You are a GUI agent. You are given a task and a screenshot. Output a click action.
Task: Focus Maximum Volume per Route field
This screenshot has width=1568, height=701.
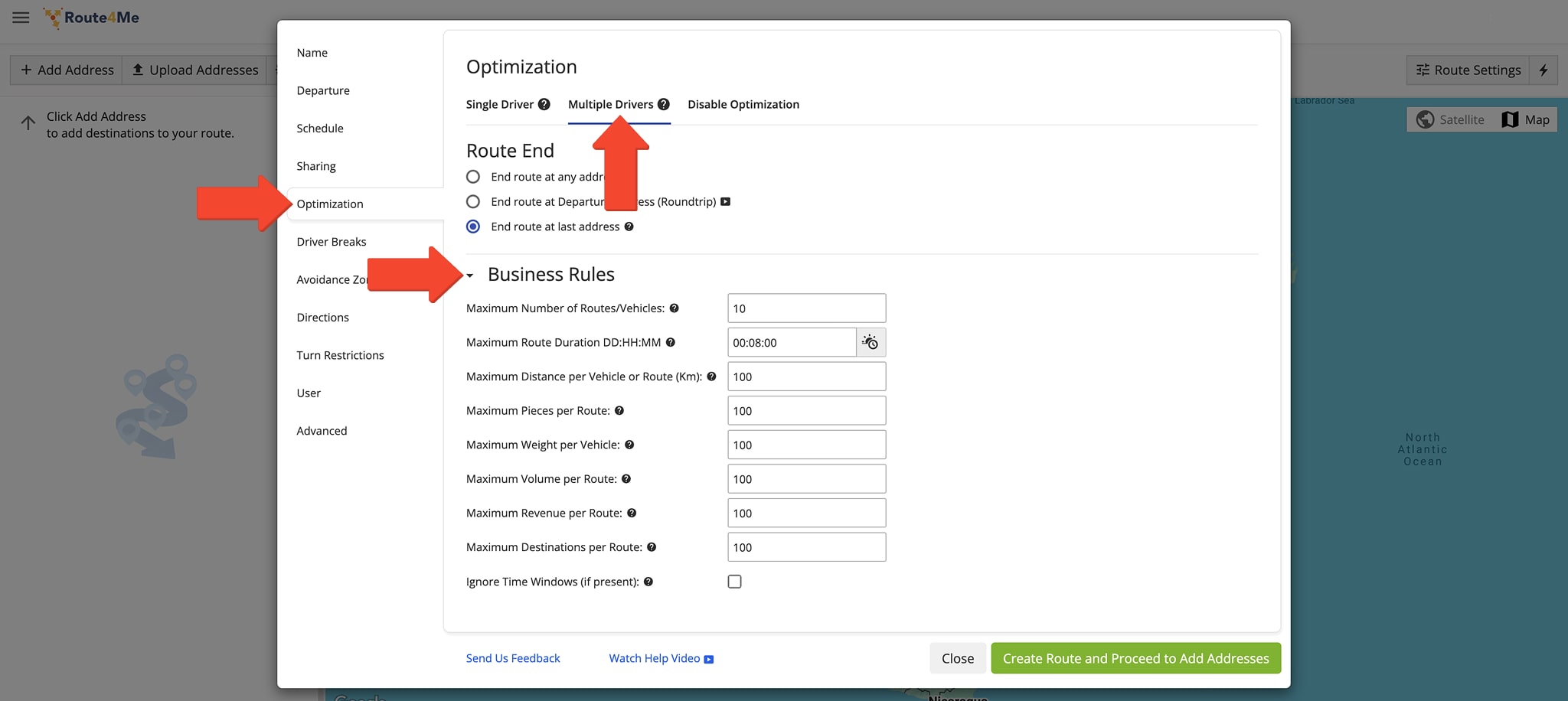tap(807, 479)
